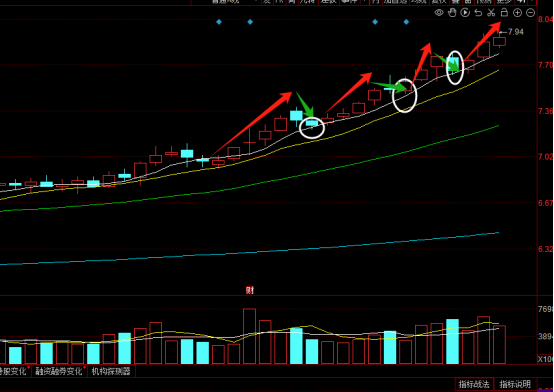This screenshot has width=554, height=392.
Task: Click the leftmost blue diamond event marker
Action: 219,22
